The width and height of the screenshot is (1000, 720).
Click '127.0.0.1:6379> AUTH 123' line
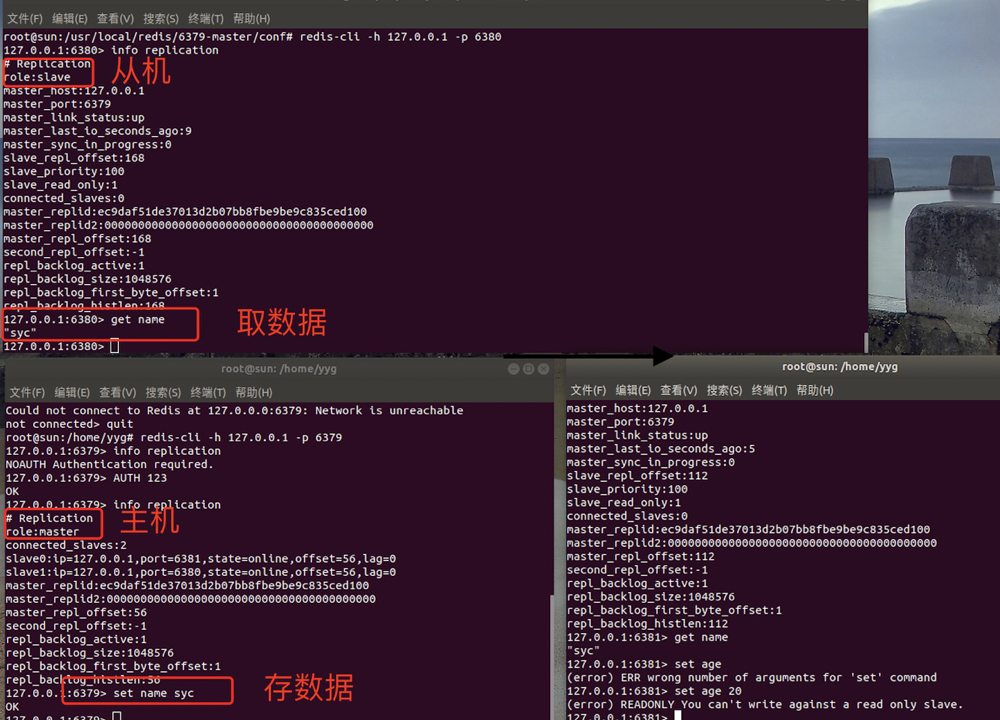(86, 478)
